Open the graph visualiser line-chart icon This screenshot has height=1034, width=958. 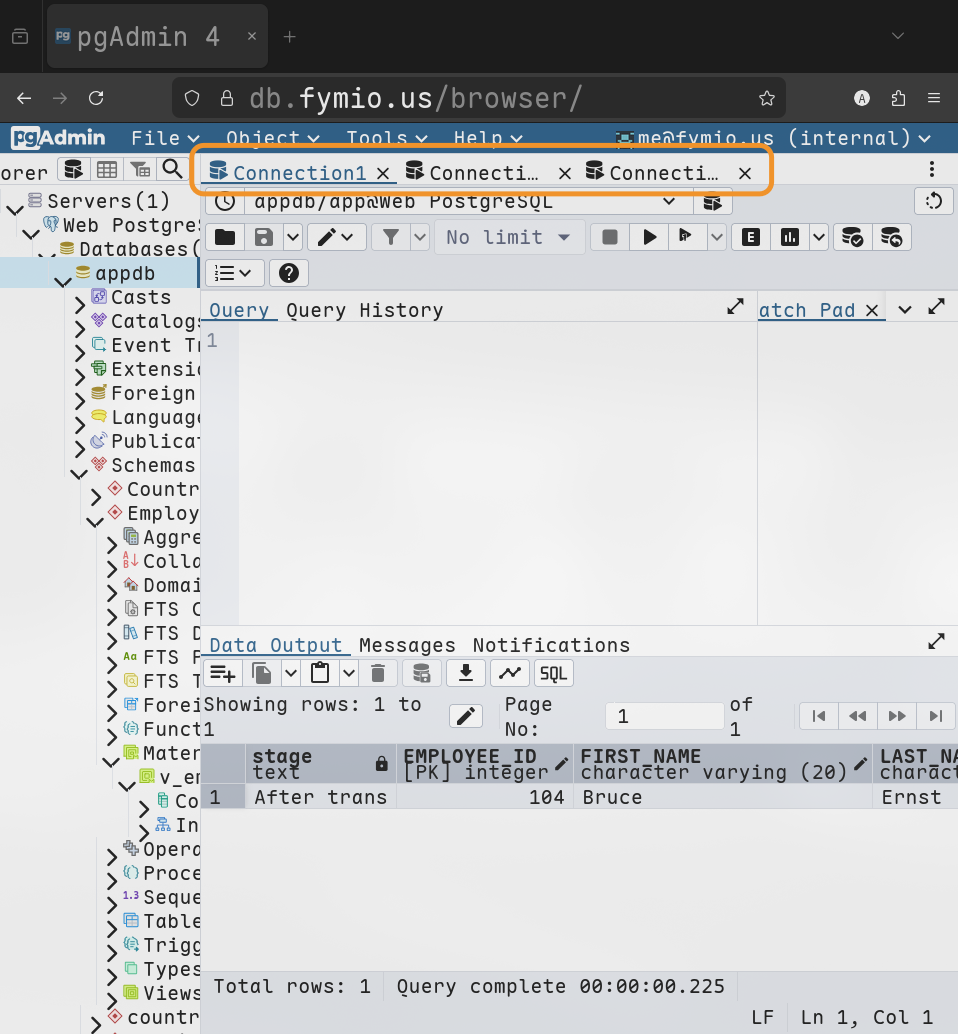[510, 673]
